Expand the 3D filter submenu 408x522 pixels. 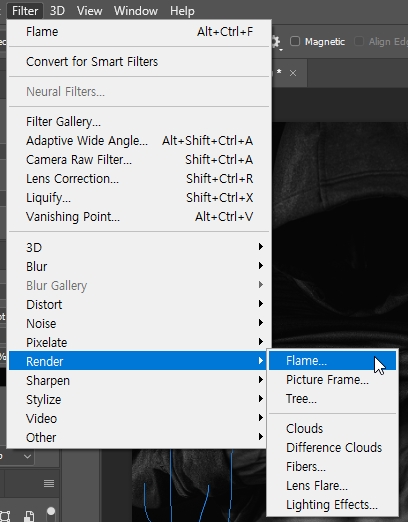point(139,247)
